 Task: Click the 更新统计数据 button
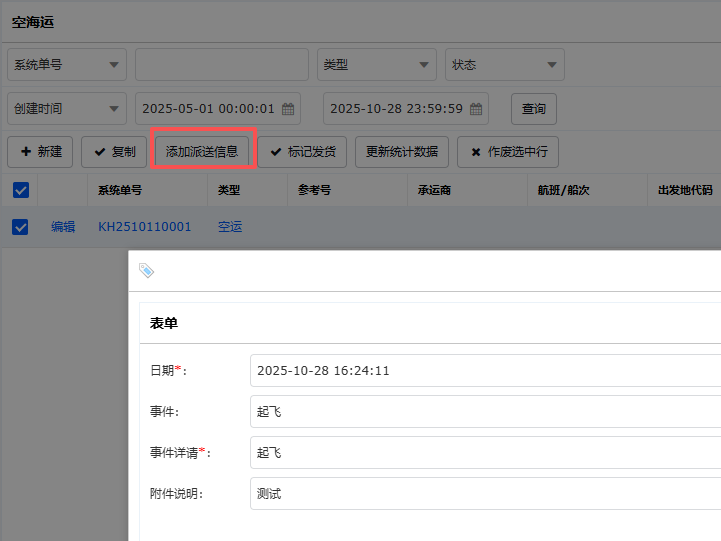tap(402, 152)
